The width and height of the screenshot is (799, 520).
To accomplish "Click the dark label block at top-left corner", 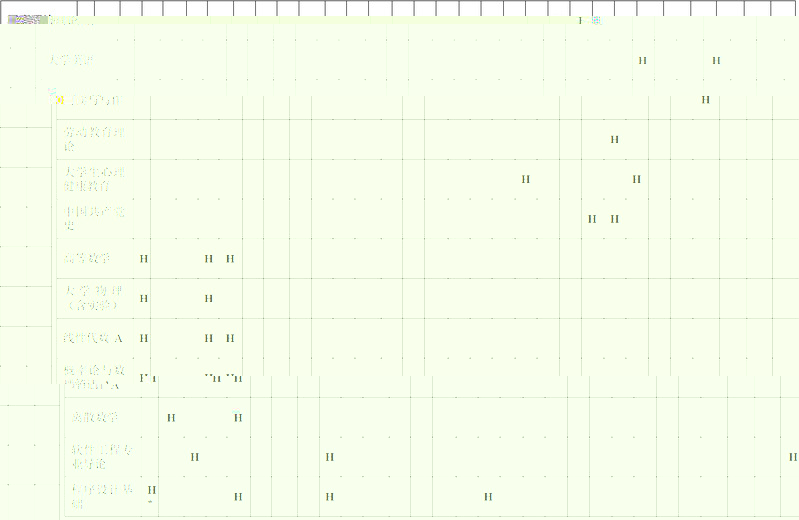I will click(27, 20).
